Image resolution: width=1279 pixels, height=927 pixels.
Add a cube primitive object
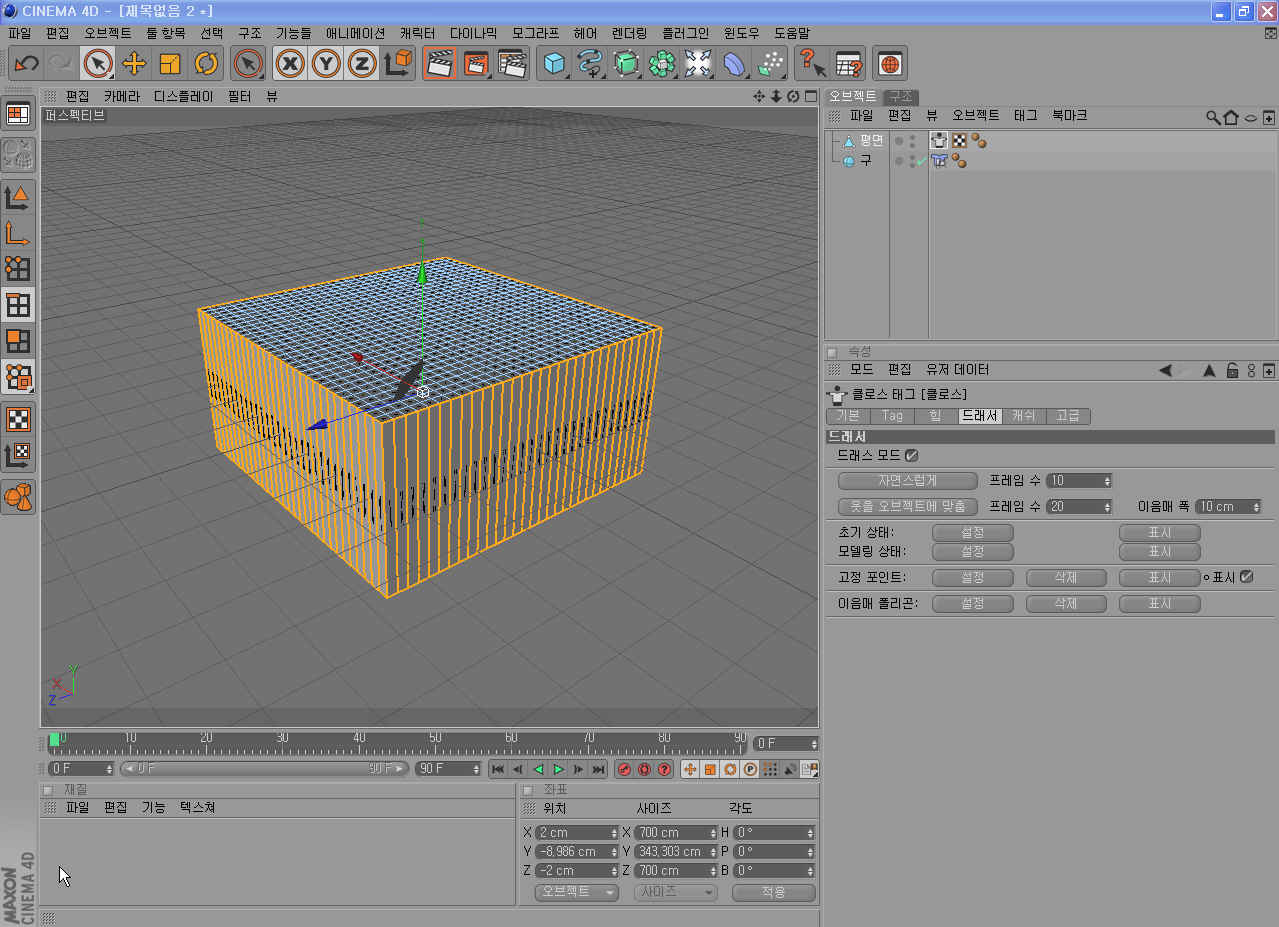[554, 64]
